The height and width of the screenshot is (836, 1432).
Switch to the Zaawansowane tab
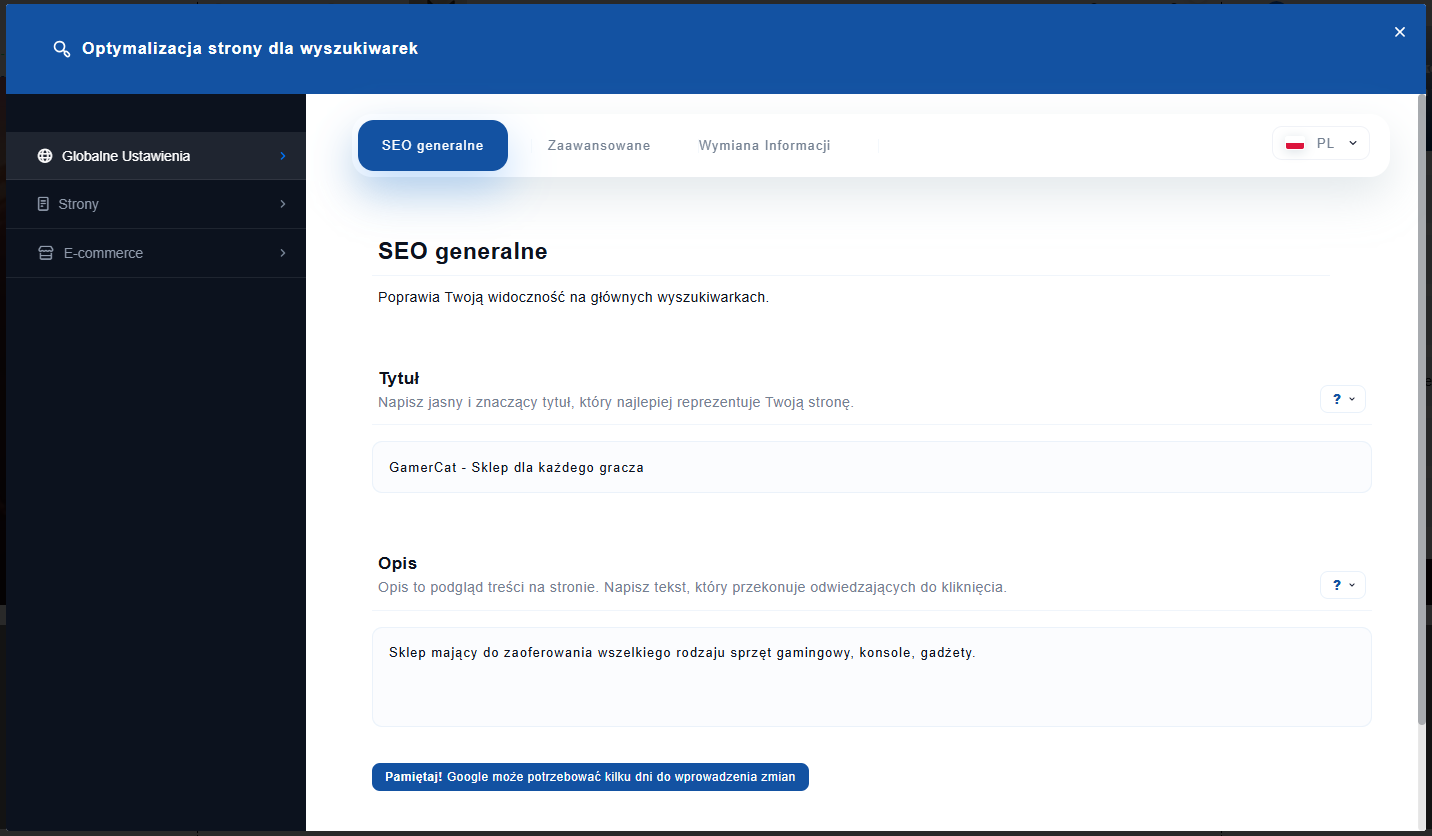[x=599, y=146]
